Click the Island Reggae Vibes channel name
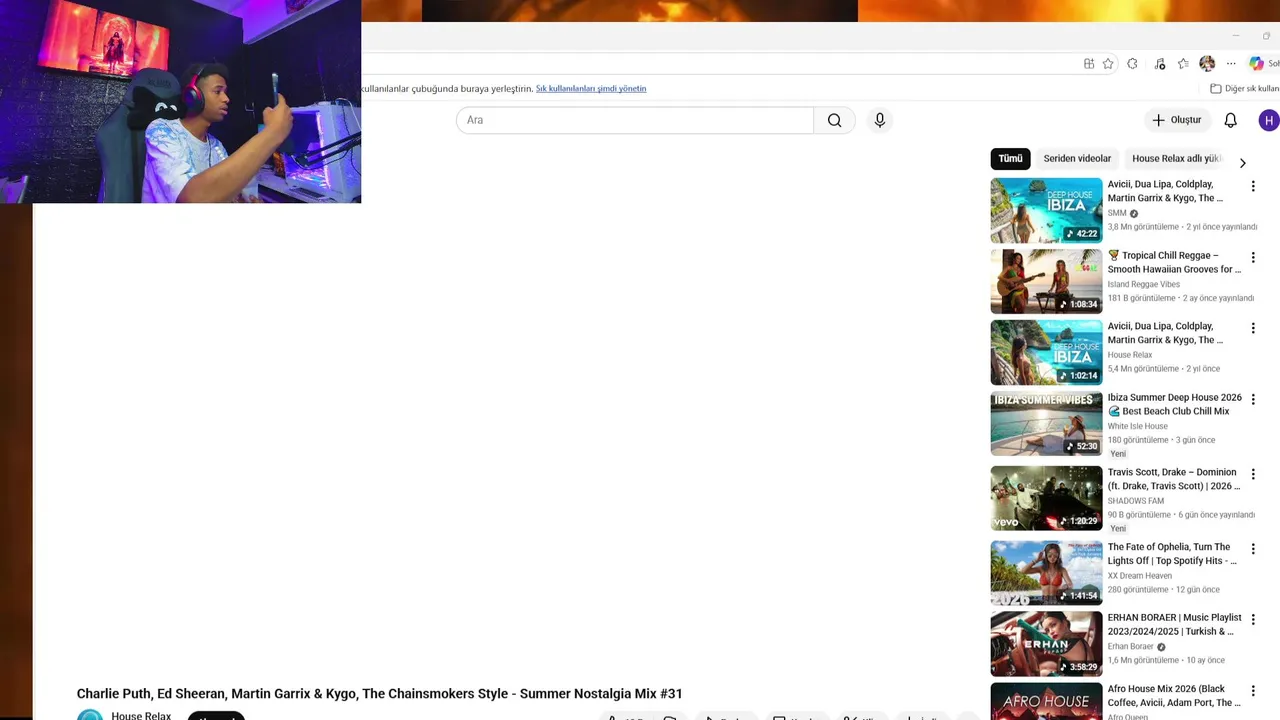 [x=1144, y=284]
